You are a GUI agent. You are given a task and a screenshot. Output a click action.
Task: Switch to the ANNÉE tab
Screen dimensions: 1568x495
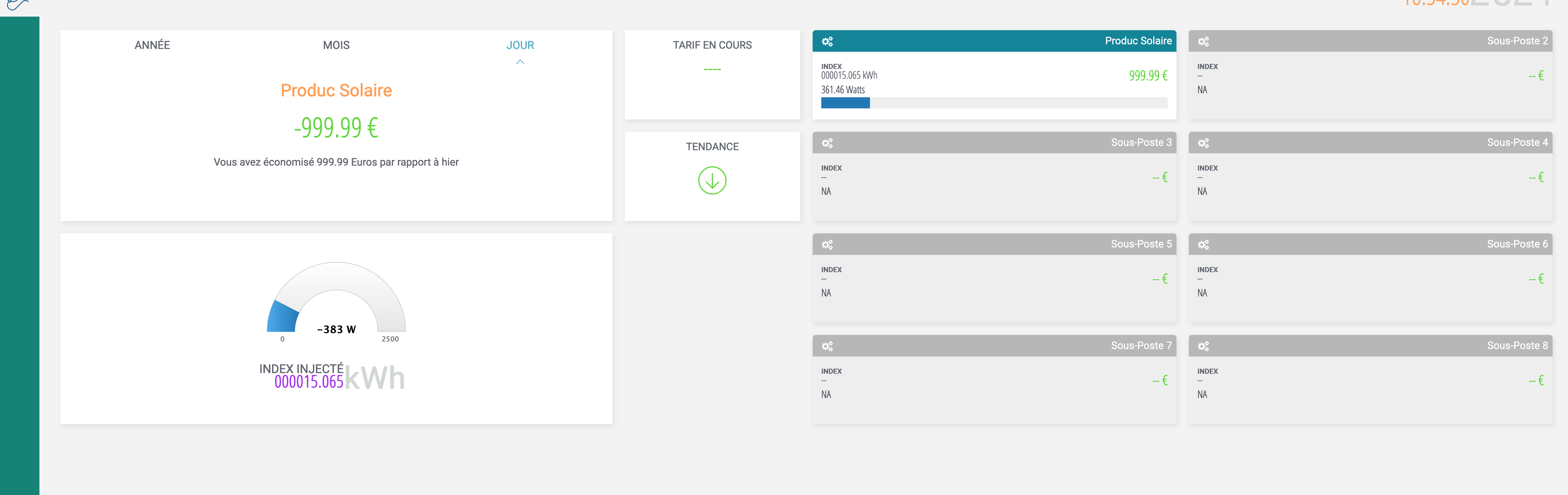point(152,45)
